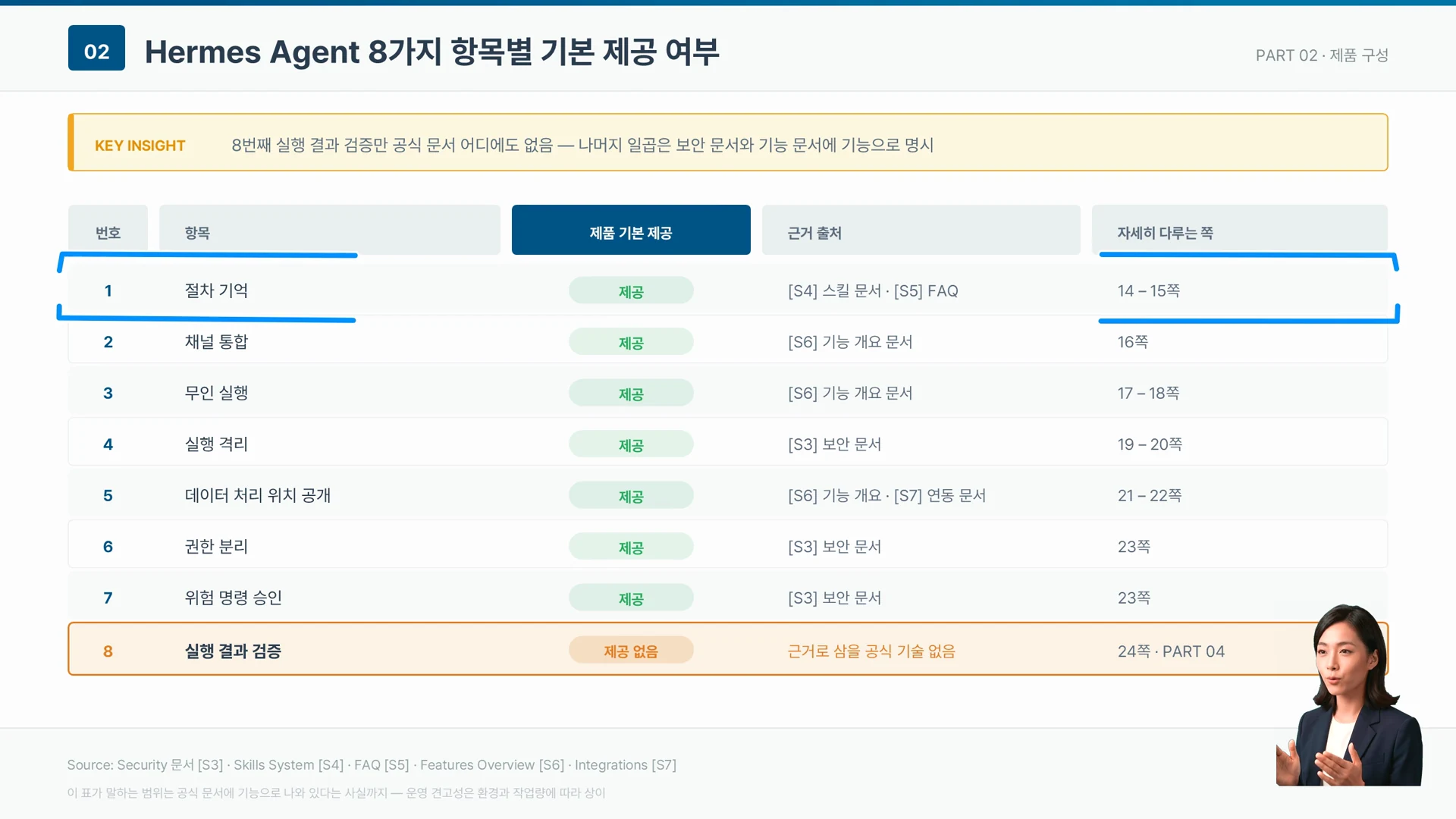
Task: Click the 제공 badge in 절차 기억 row
Action: point(631,291)
